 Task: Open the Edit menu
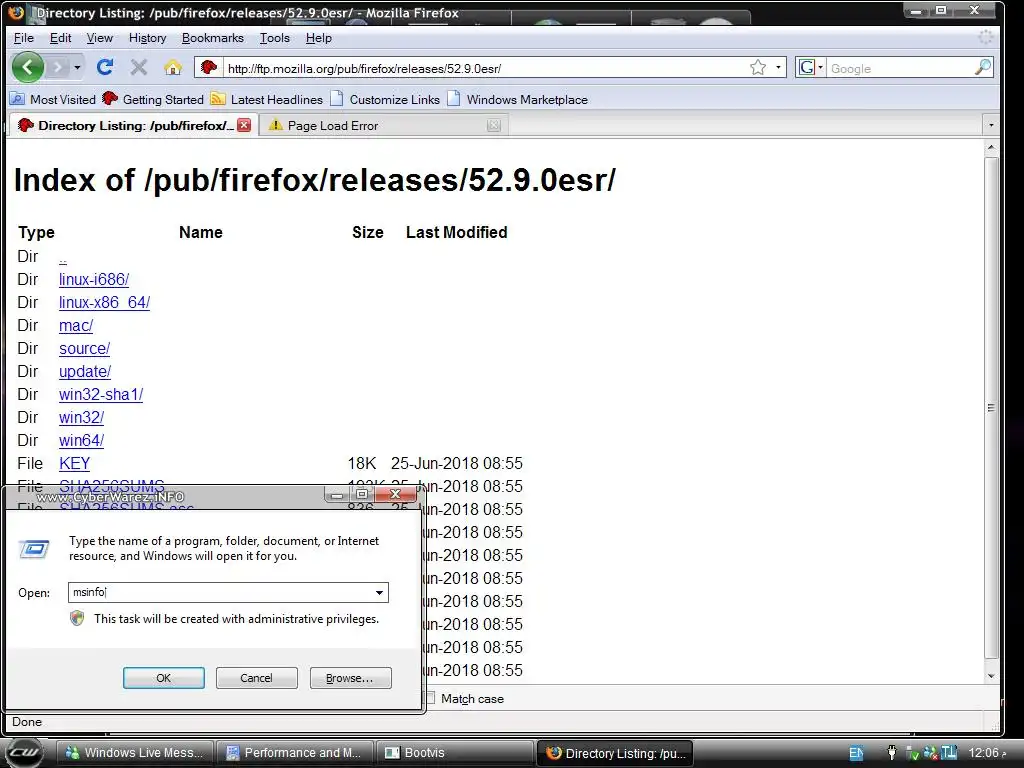(x=60, y=38)
